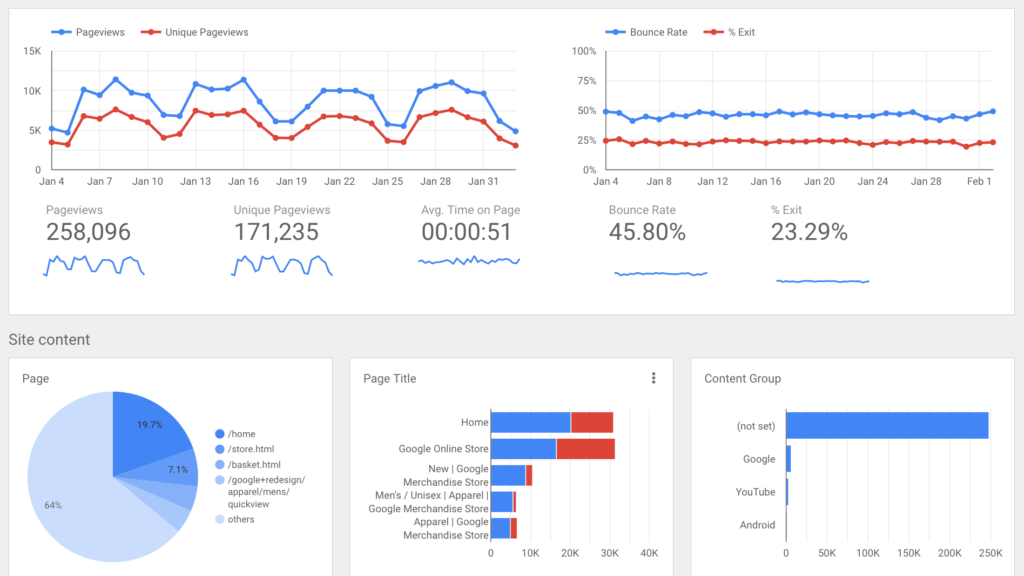Click the Google Online Store bar
1024x576 pixels.
525,448
